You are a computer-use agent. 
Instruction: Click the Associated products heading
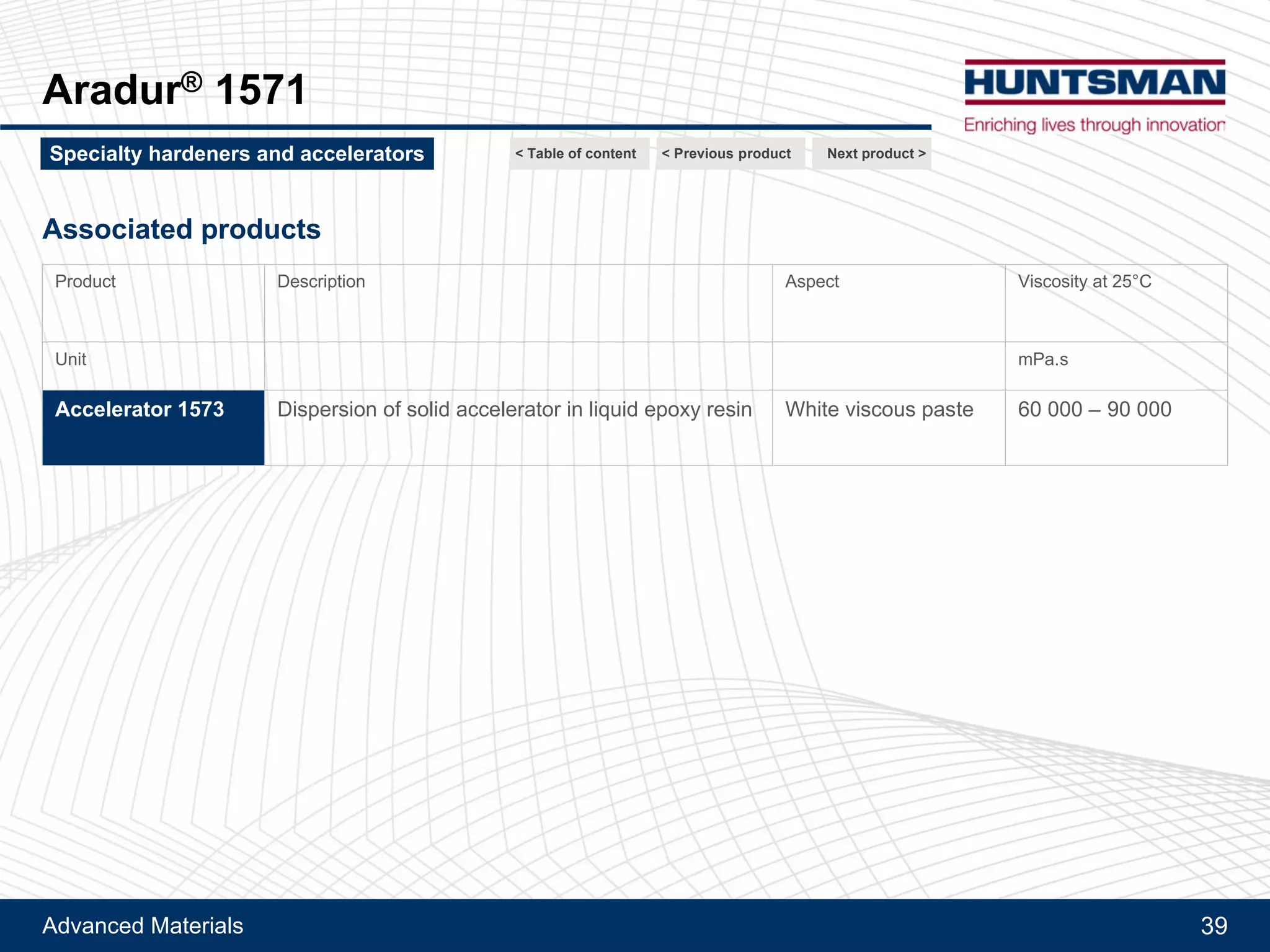coord(181,229)
